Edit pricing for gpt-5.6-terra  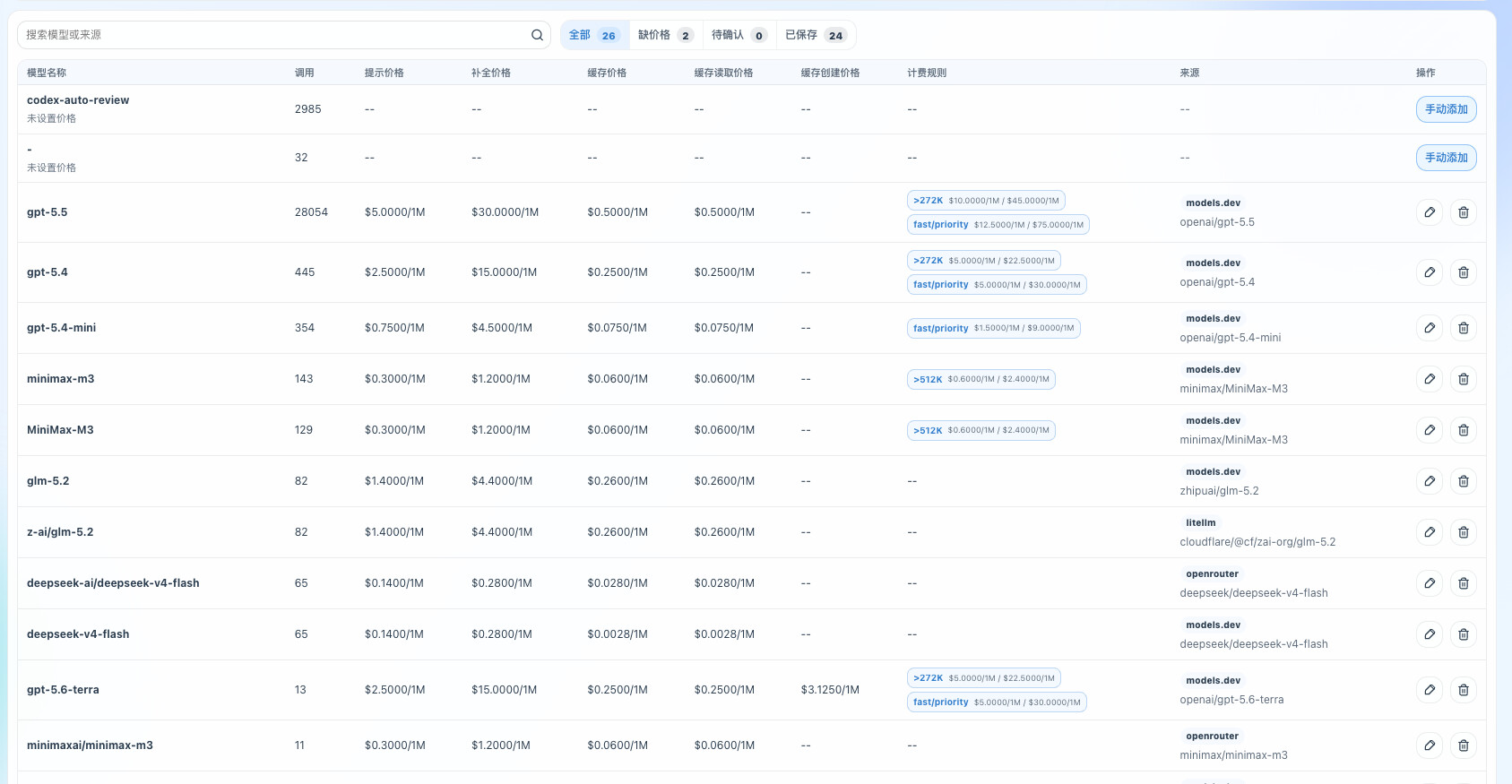tap(1430, 690)
